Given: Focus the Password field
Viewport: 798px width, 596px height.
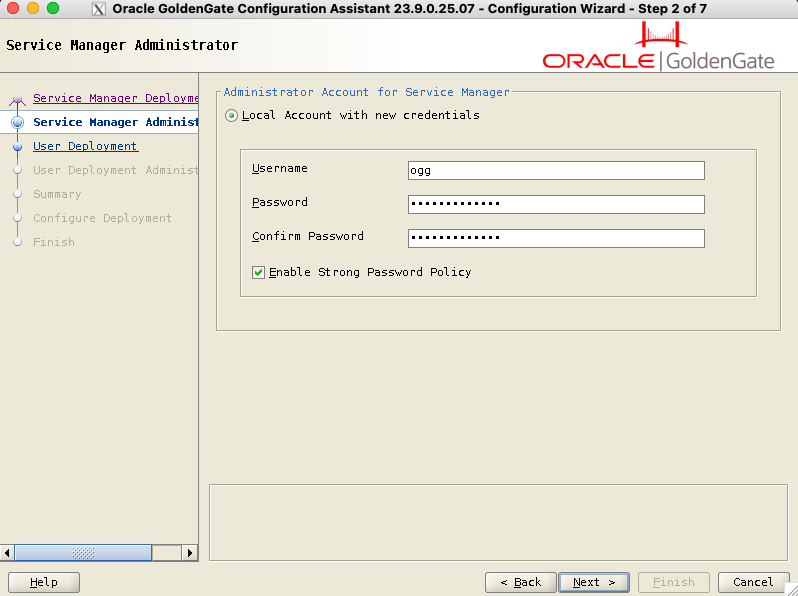Looking at the screenshot, I should tap(556, 204).
